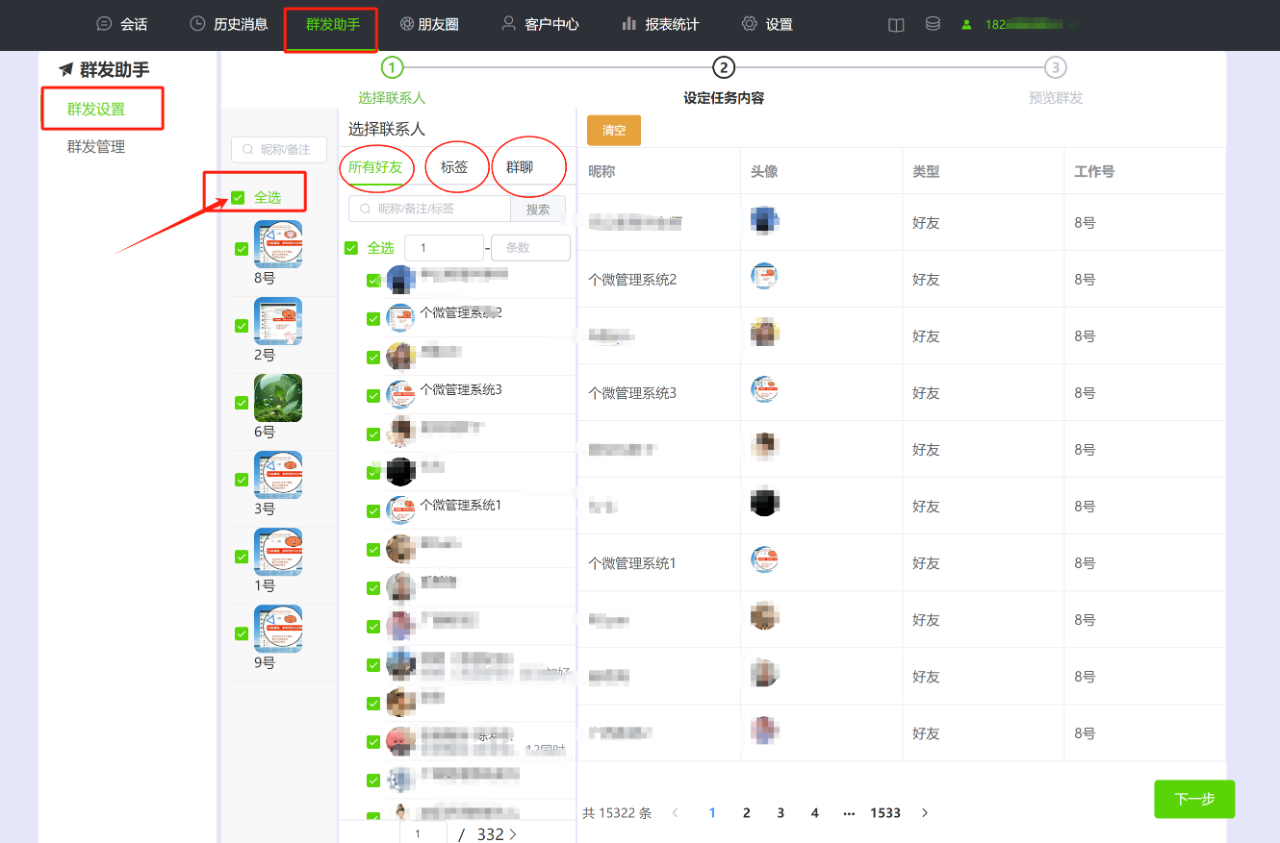Click next contact page arrow beside 332
The width and height of the screenshot is (1280, 843).
[x=513, y=834]
